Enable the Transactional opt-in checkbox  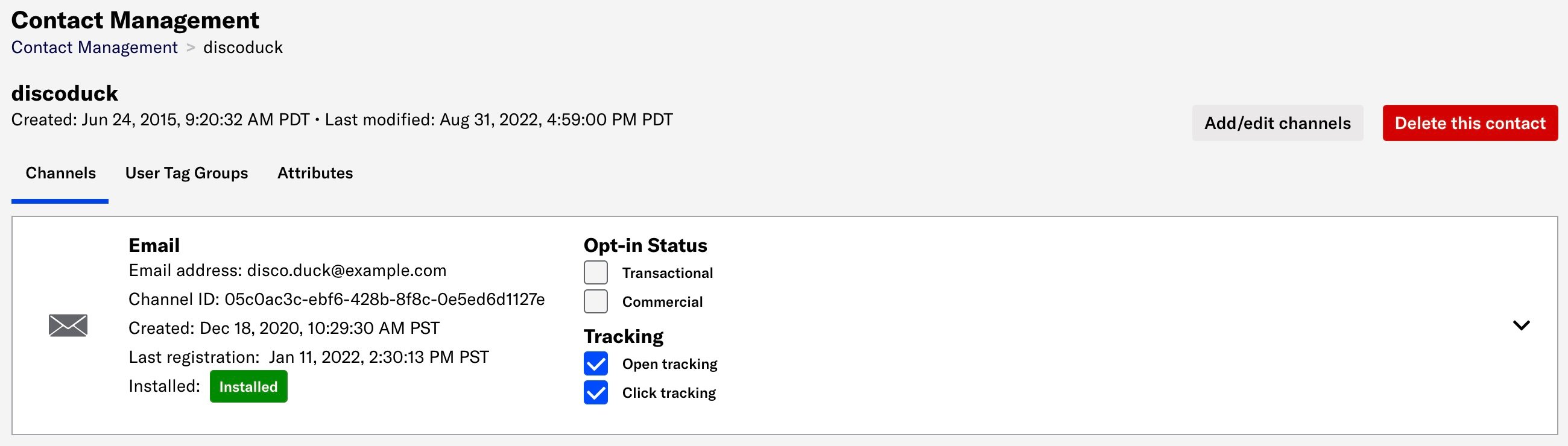coord(595,272)
